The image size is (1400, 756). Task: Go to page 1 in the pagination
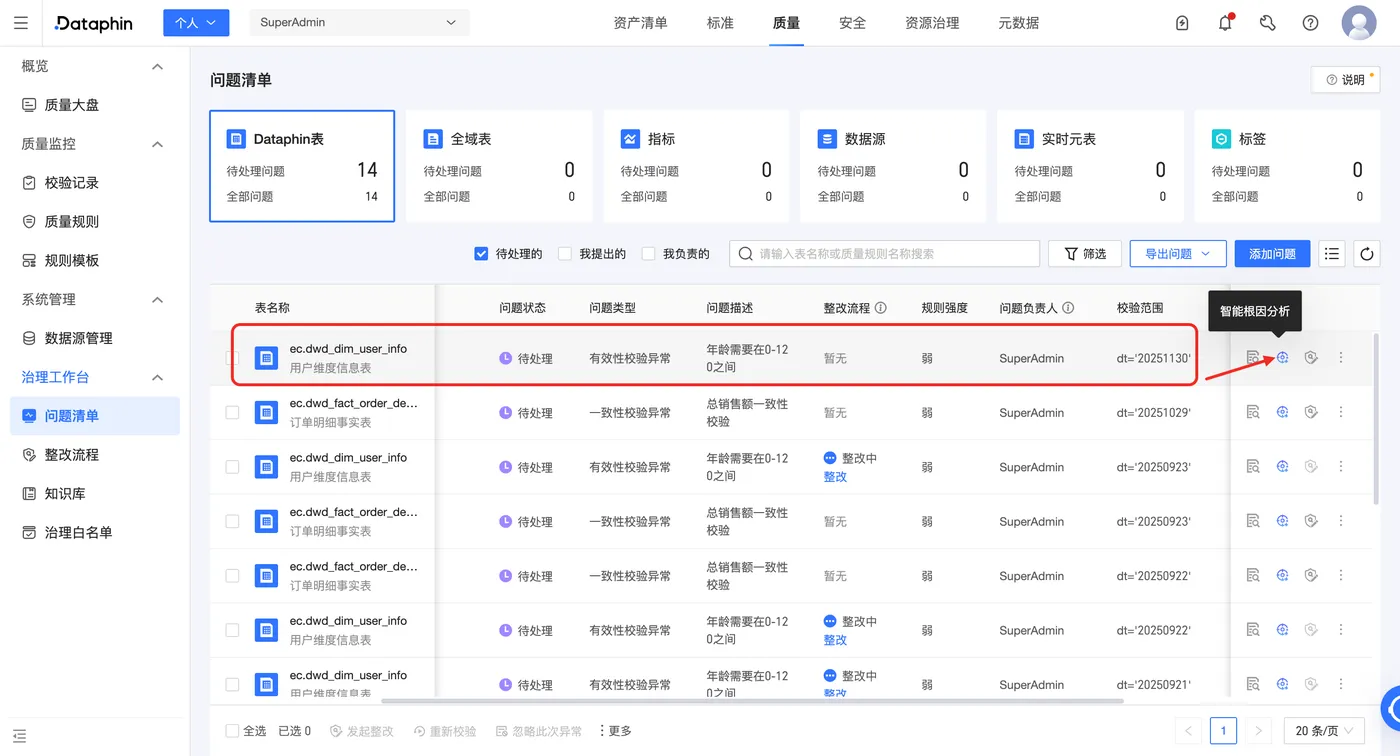pyautogui.click(x=1223, y=731)
